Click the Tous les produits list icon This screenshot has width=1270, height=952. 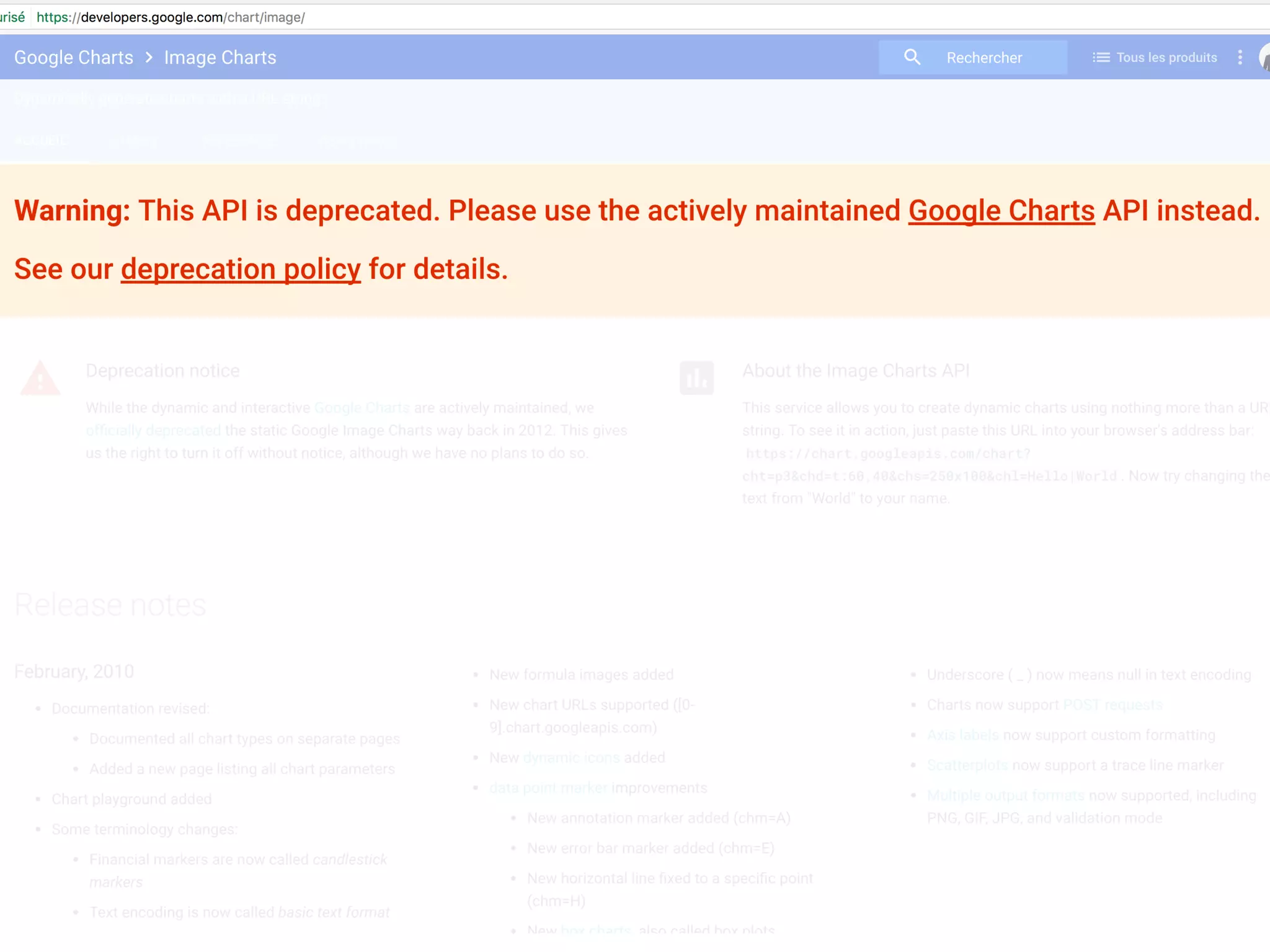pos(1101,58)
